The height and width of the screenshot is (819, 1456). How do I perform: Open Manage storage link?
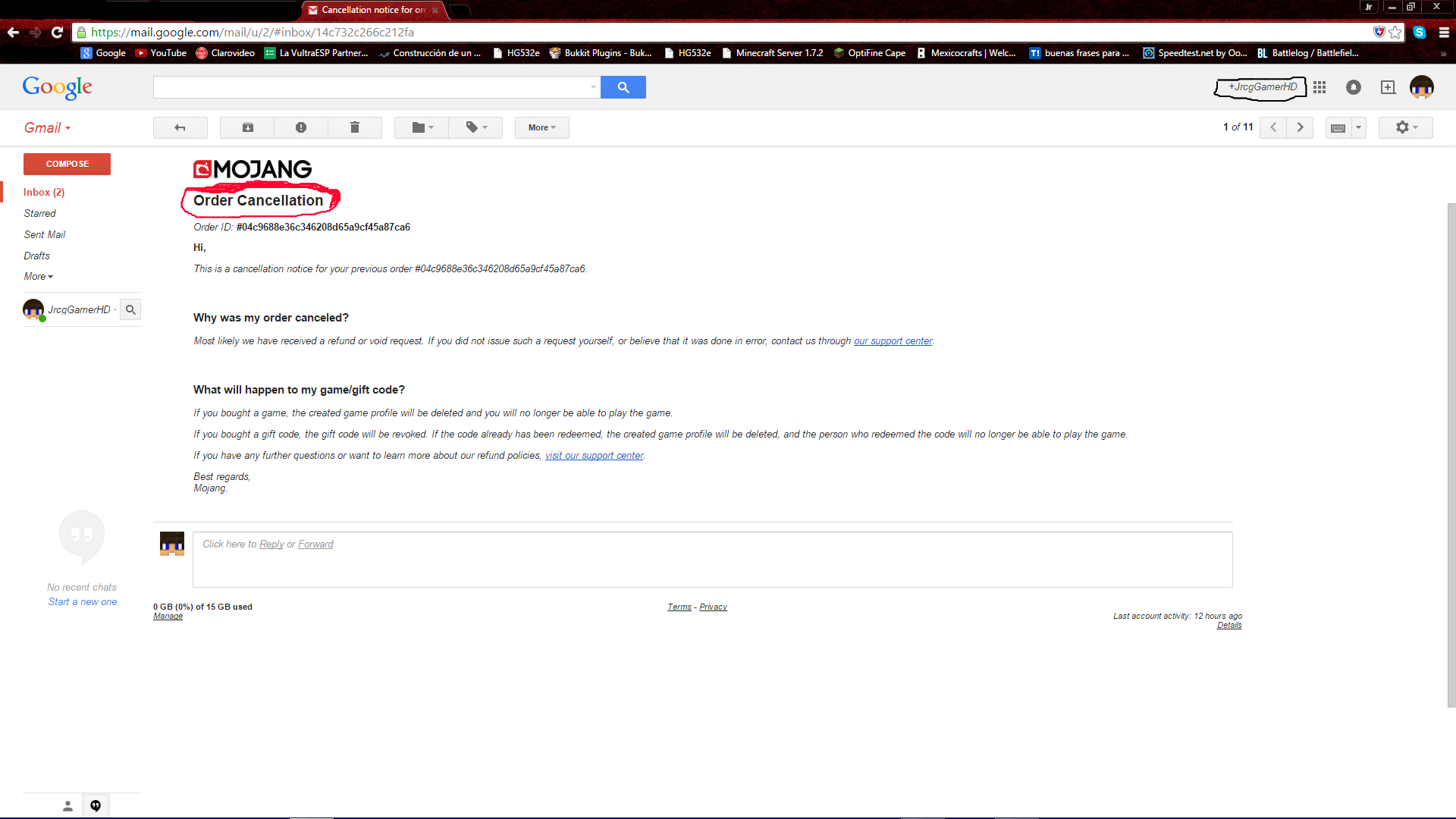[168, 617]
